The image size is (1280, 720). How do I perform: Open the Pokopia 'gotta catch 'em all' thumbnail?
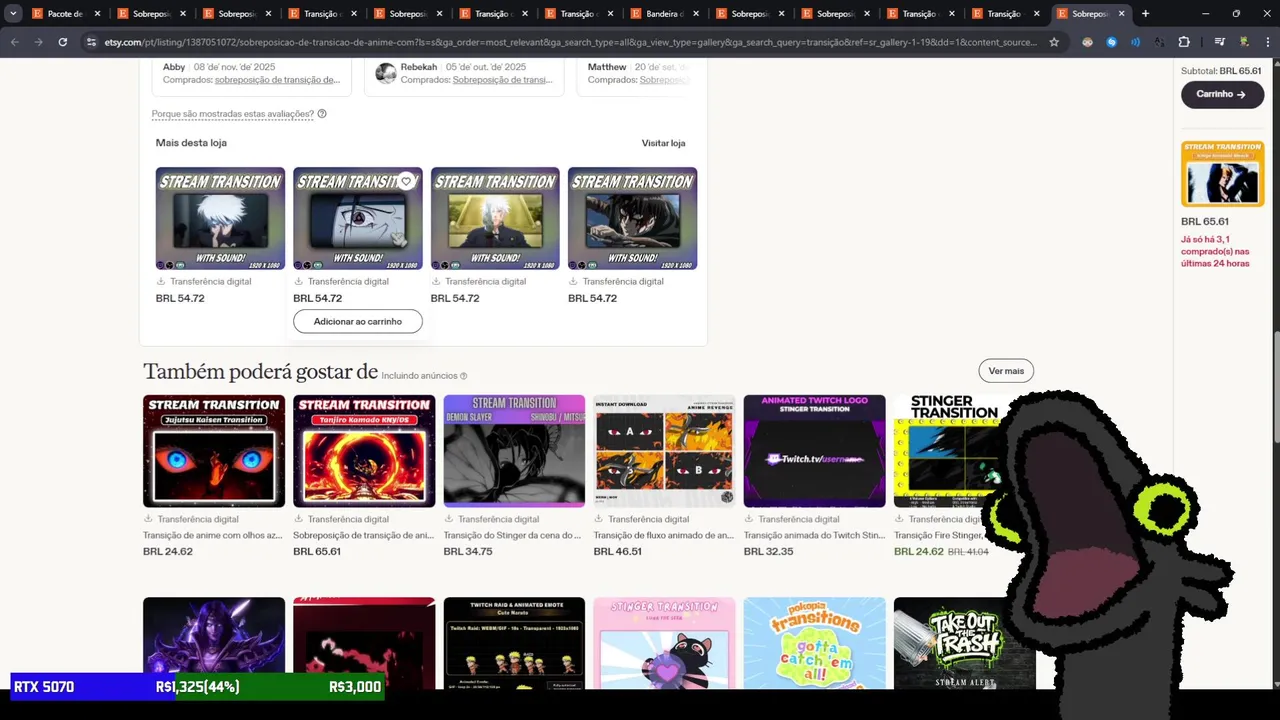click(x=814, y=643)
